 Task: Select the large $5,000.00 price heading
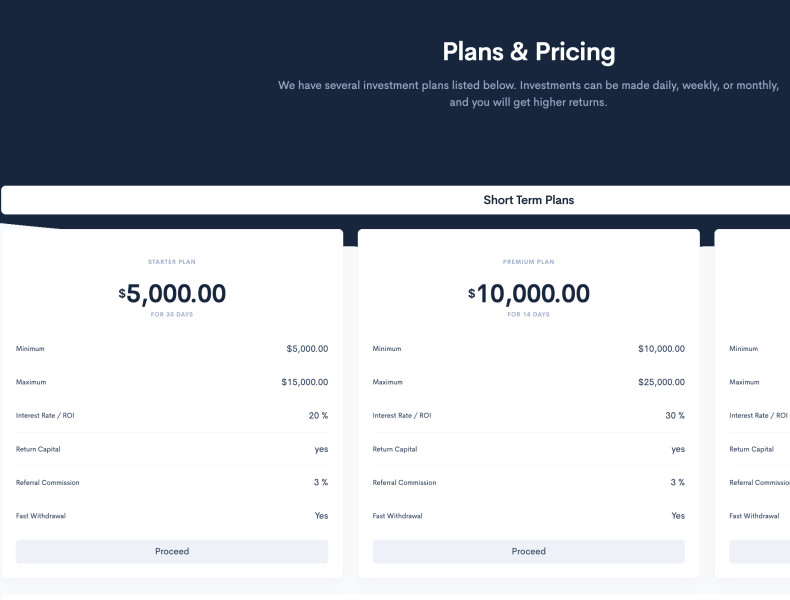coord(173,294)
